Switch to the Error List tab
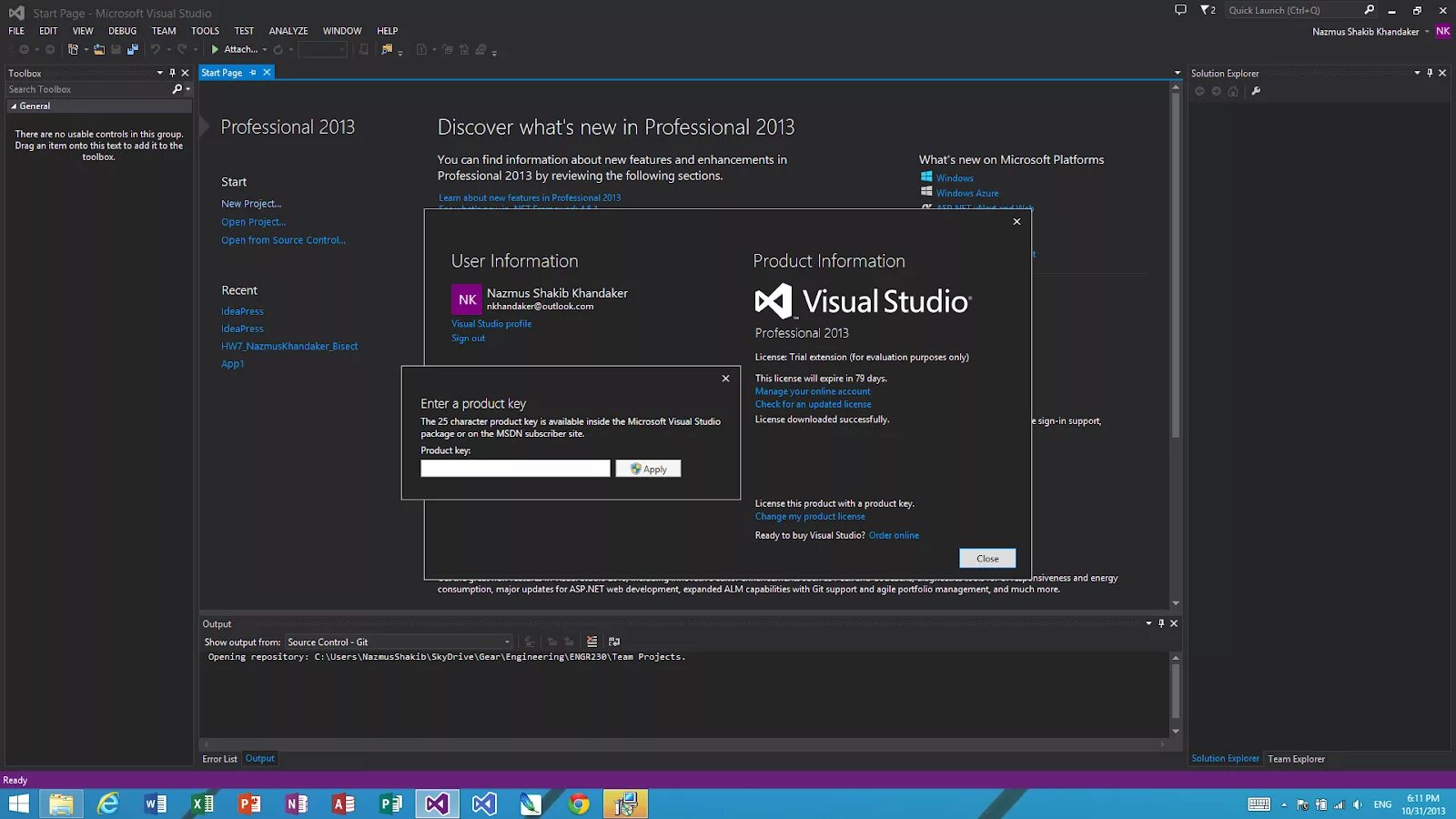Screen dimensions: 1456x819 coord(219,759)
